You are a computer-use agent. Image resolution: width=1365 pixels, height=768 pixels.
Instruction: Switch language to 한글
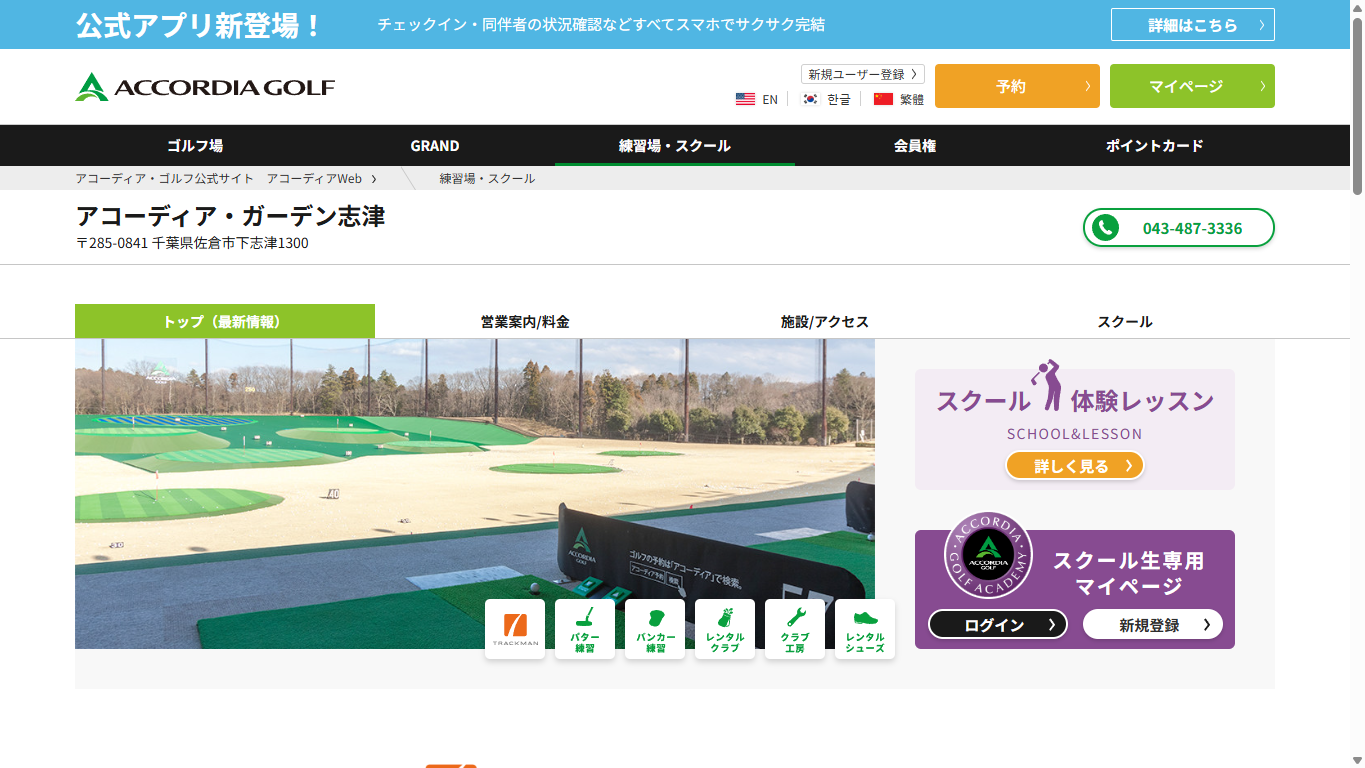click(839, 99)
